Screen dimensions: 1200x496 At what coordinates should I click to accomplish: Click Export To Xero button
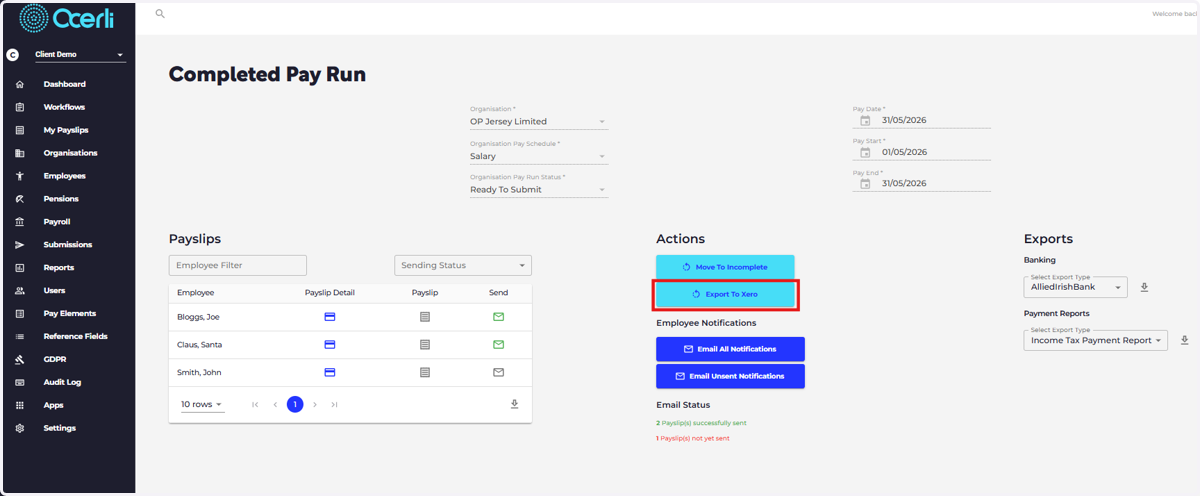tap(725, 295)
